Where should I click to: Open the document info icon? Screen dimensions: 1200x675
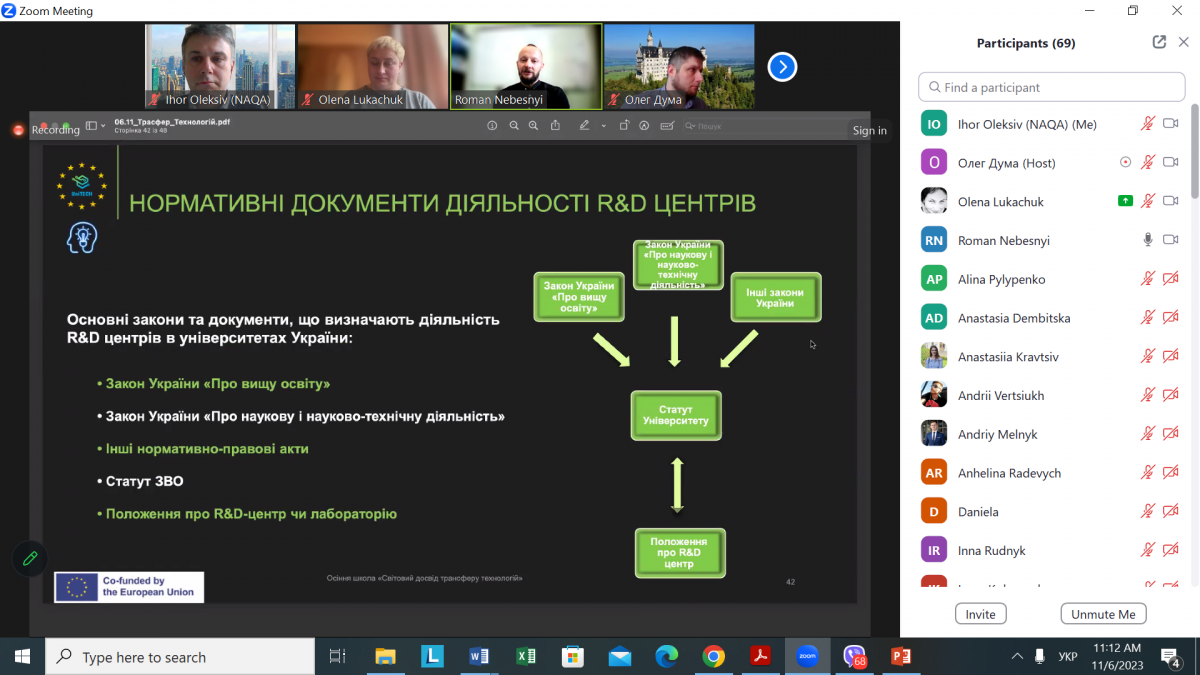[x=492, y=126]
